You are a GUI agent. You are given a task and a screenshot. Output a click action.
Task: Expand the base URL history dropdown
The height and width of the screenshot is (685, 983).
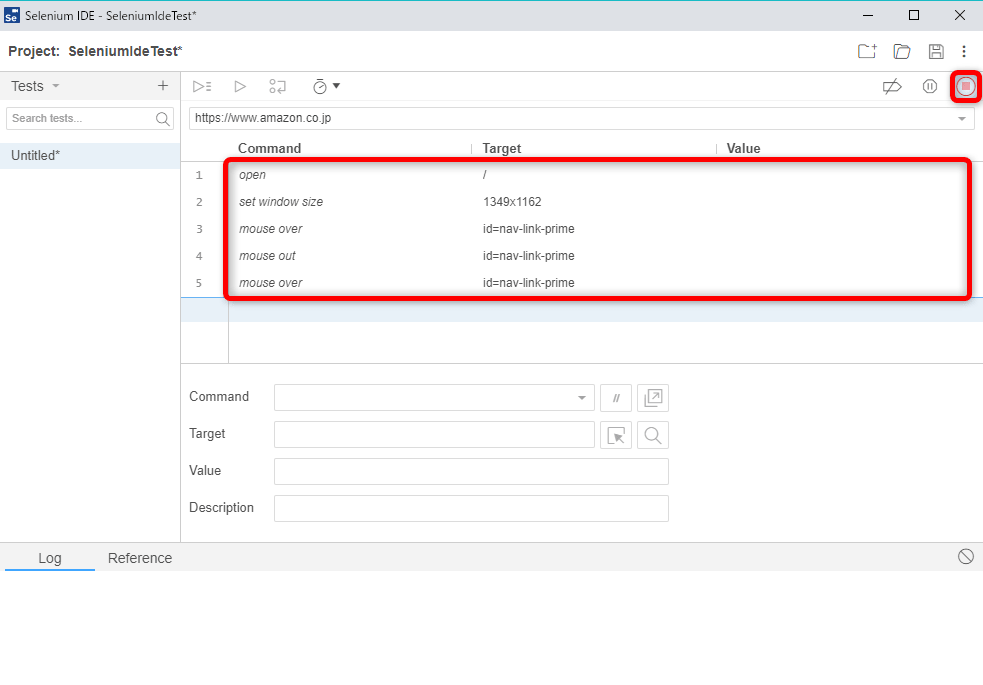(x=962, y=118)
